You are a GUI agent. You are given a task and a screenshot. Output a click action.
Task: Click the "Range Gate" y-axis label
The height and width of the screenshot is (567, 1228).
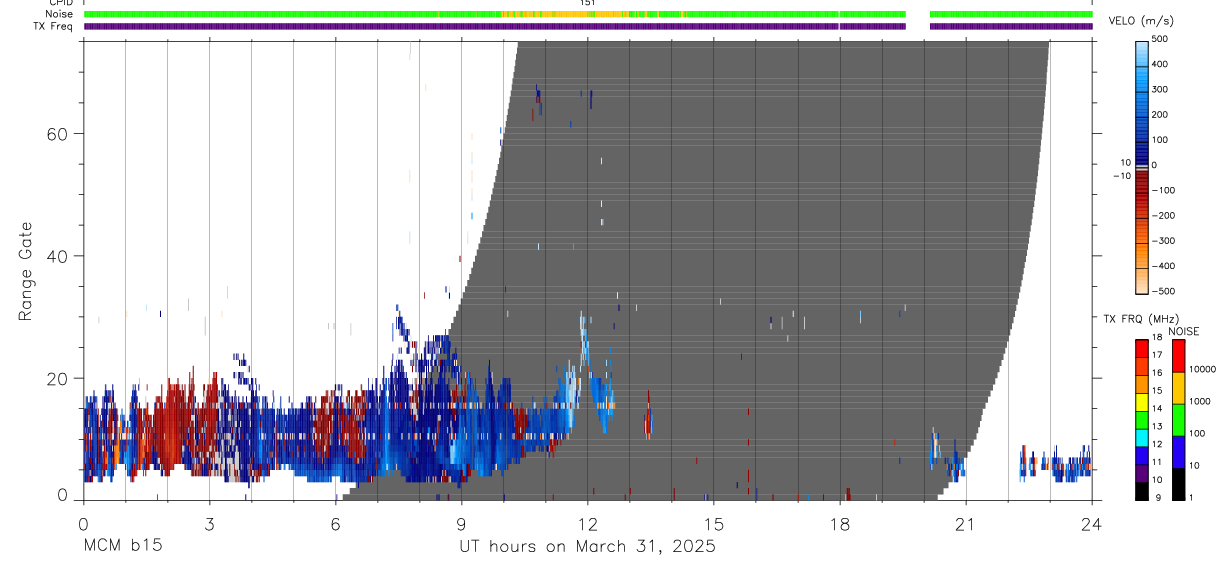(26, 272)
